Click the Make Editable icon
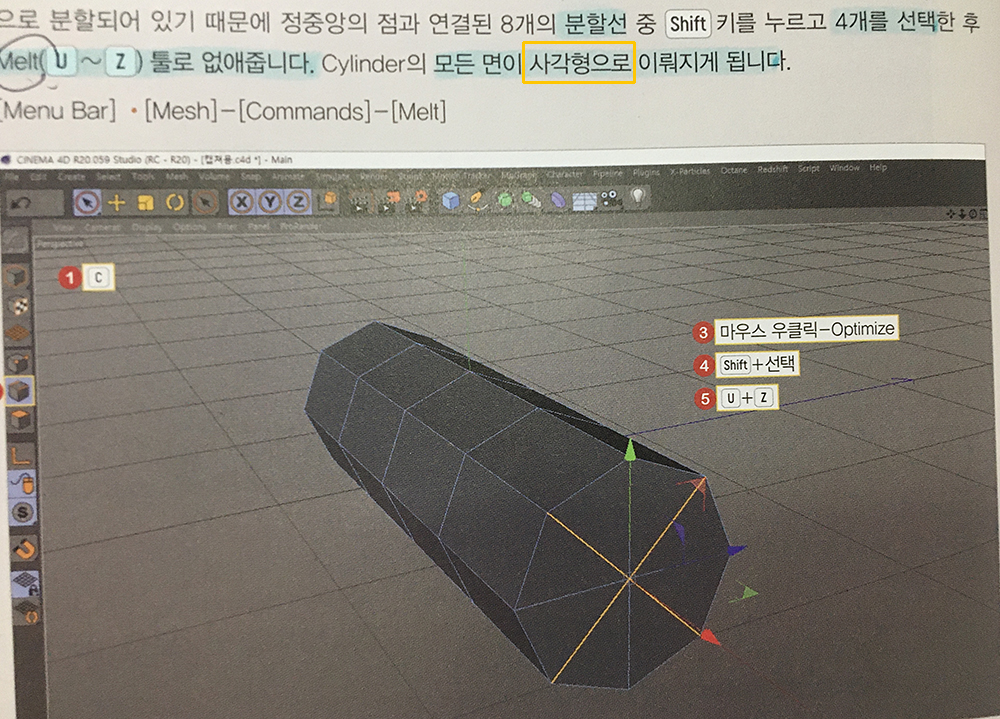The height and width of the screenshot is (719, 1000). point(15,239)
